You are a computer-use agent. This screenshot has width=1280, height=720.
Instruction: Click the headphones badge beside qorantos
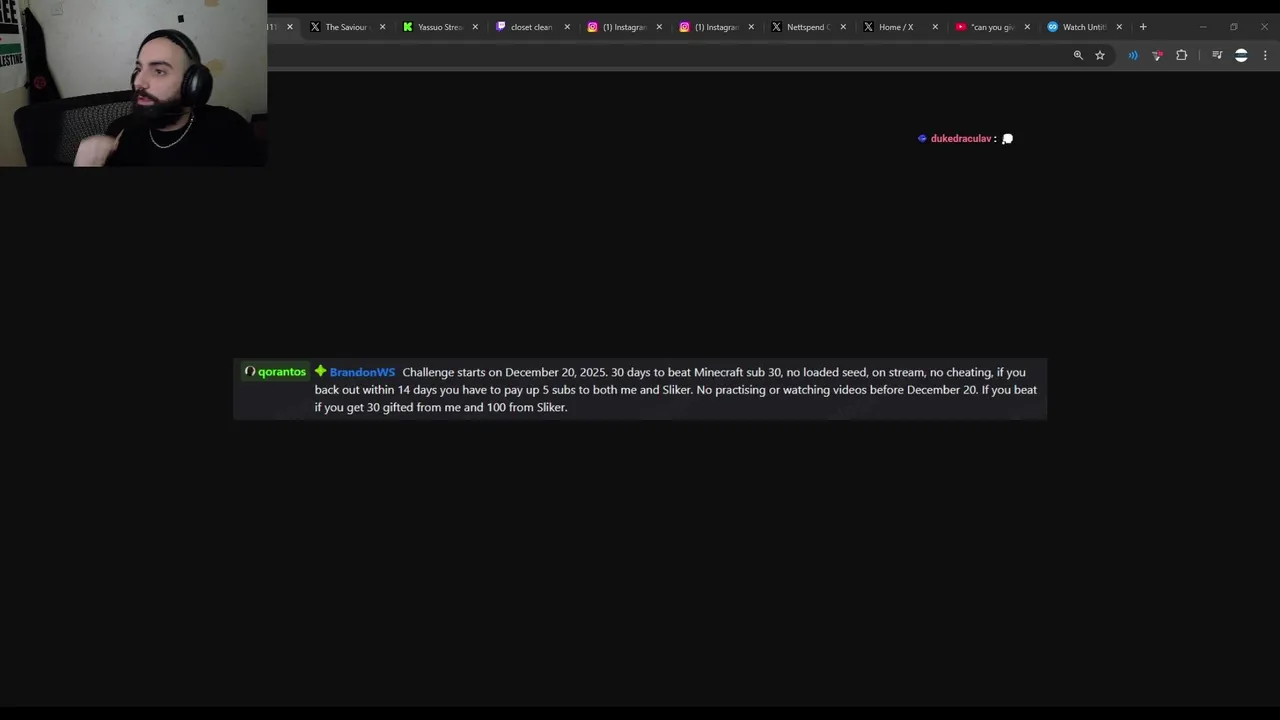pyautogui.click(x=250, y=372)
